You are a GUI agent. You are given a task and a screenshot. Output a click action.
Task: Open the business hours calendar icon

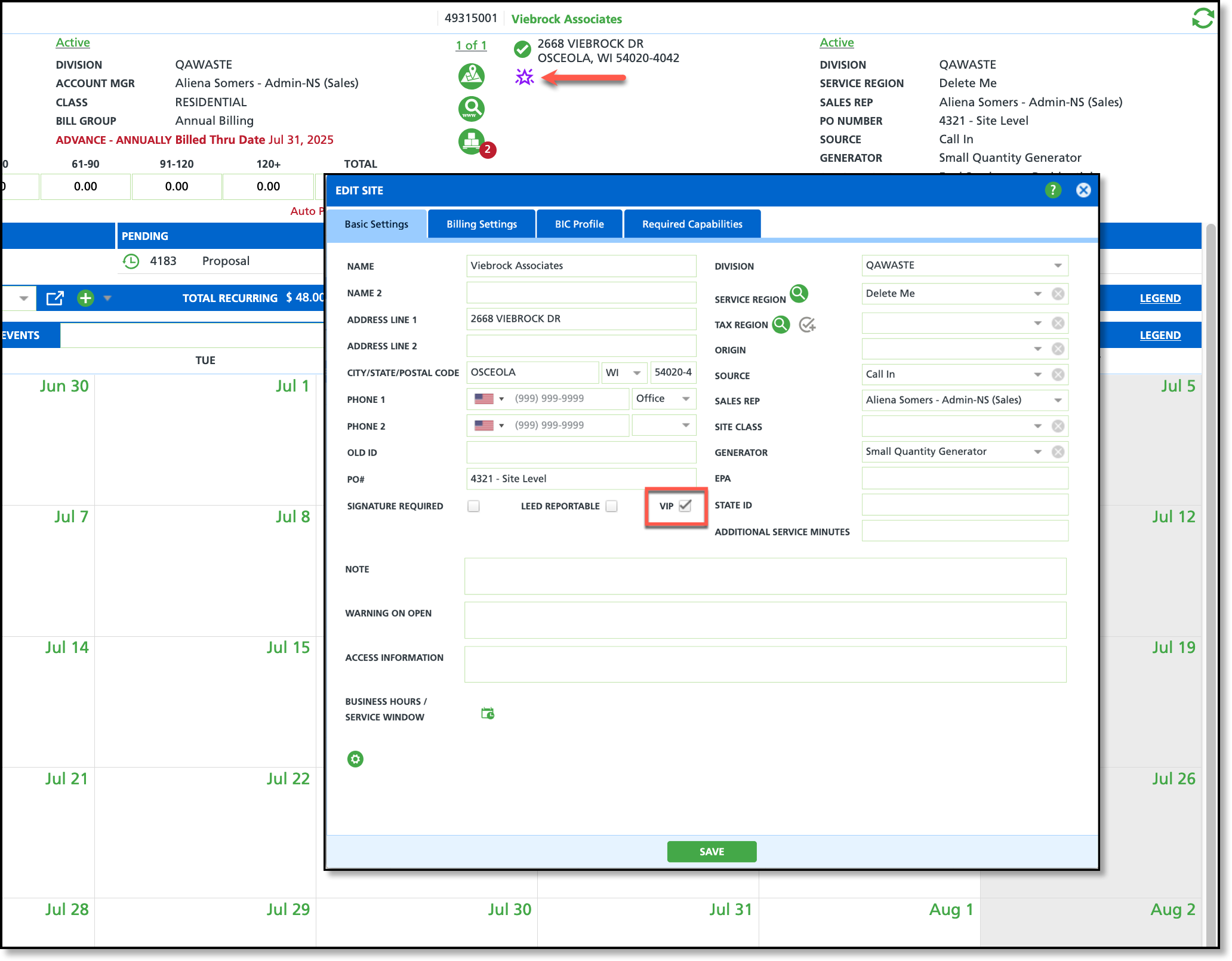point(488,713)
